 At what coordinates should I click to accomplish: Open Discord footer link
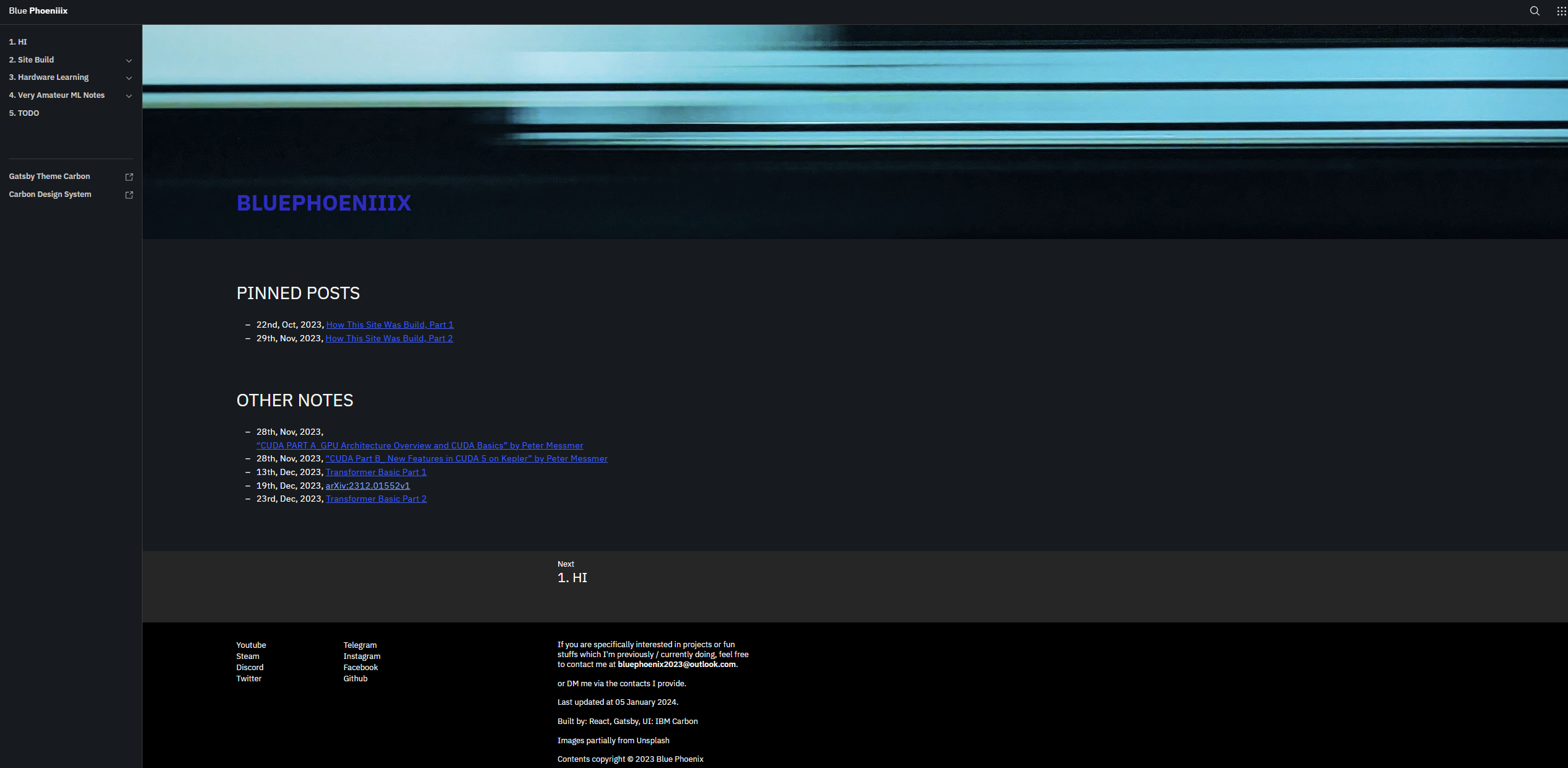[250, 668]
